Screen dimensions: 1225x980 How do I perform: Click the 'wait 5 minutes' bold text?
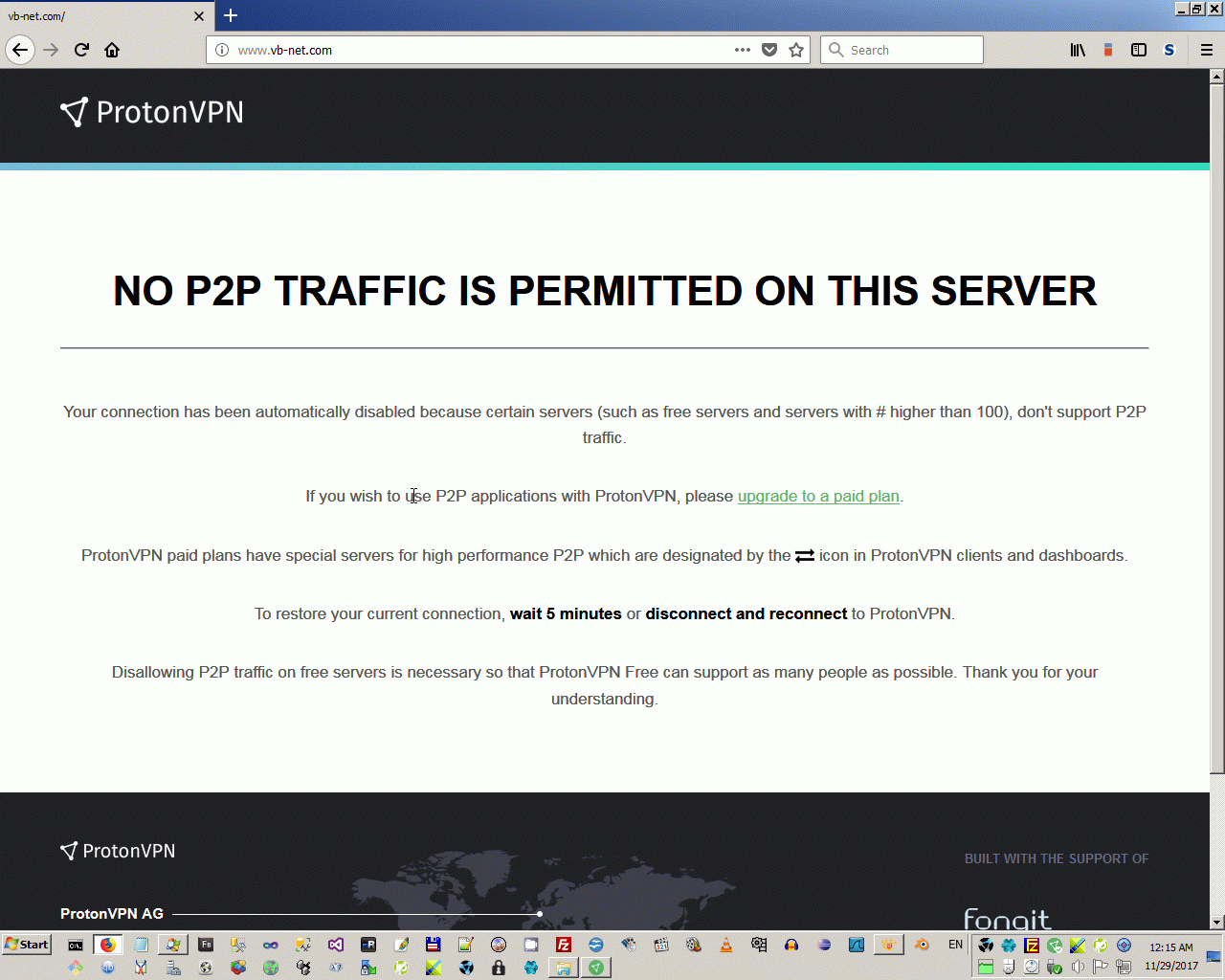click(566, 613)
